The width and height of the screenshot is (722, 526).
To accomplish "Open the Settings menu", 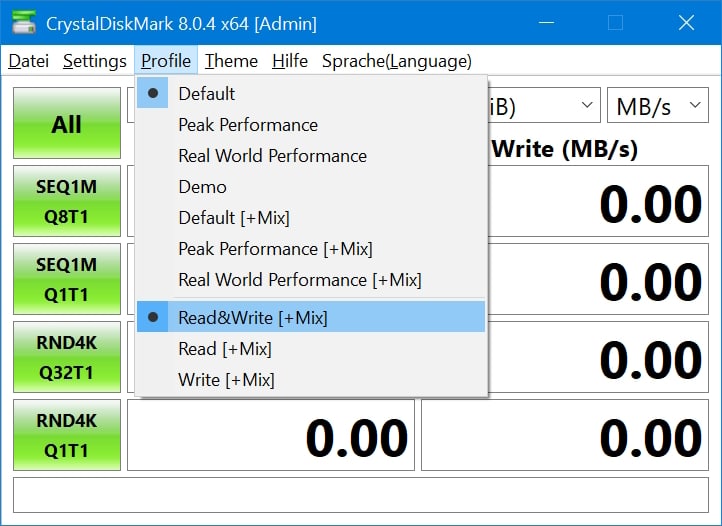I will click(94, 61).
